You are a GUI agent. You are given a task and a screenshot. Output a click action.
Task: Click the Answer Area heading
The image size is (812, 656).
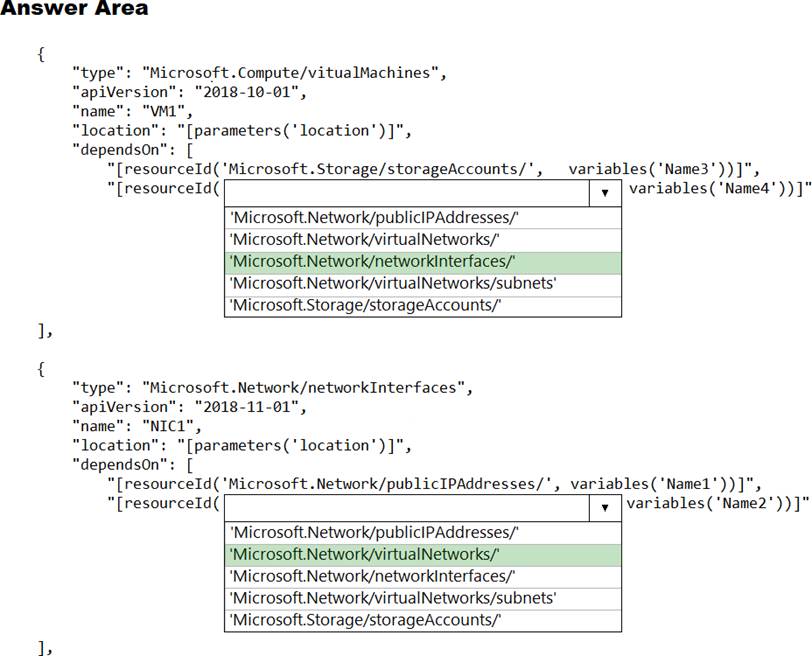pos(74,10)
